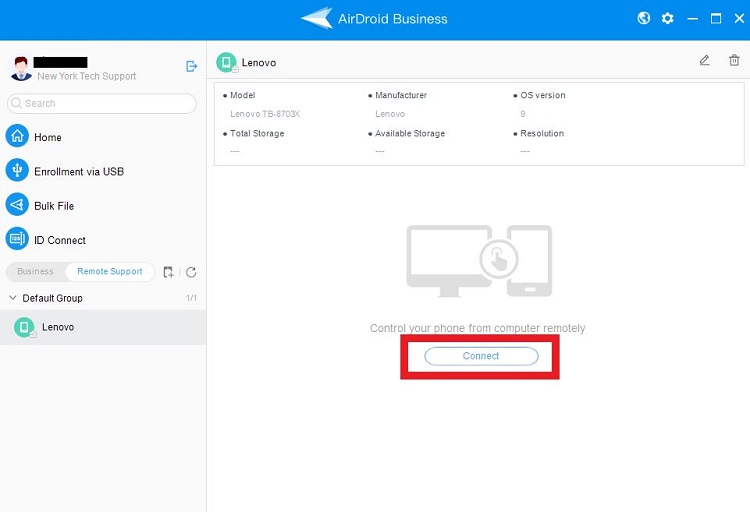
Task: Open the globe language icon in title bar
Action: point(644,19)
